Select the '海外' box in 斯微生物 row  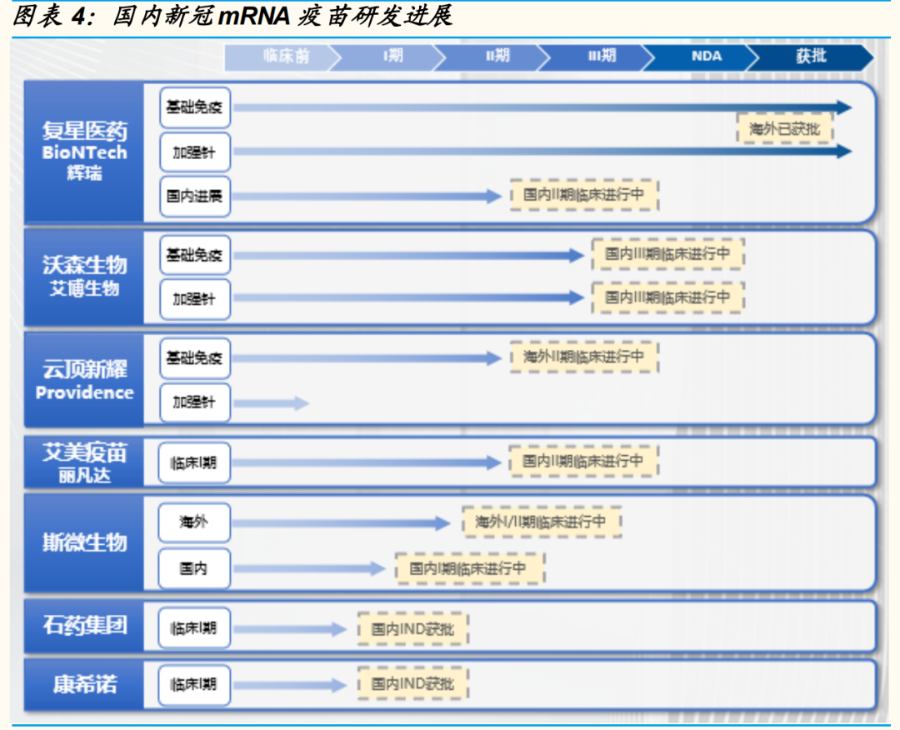(x=194, y=522)
